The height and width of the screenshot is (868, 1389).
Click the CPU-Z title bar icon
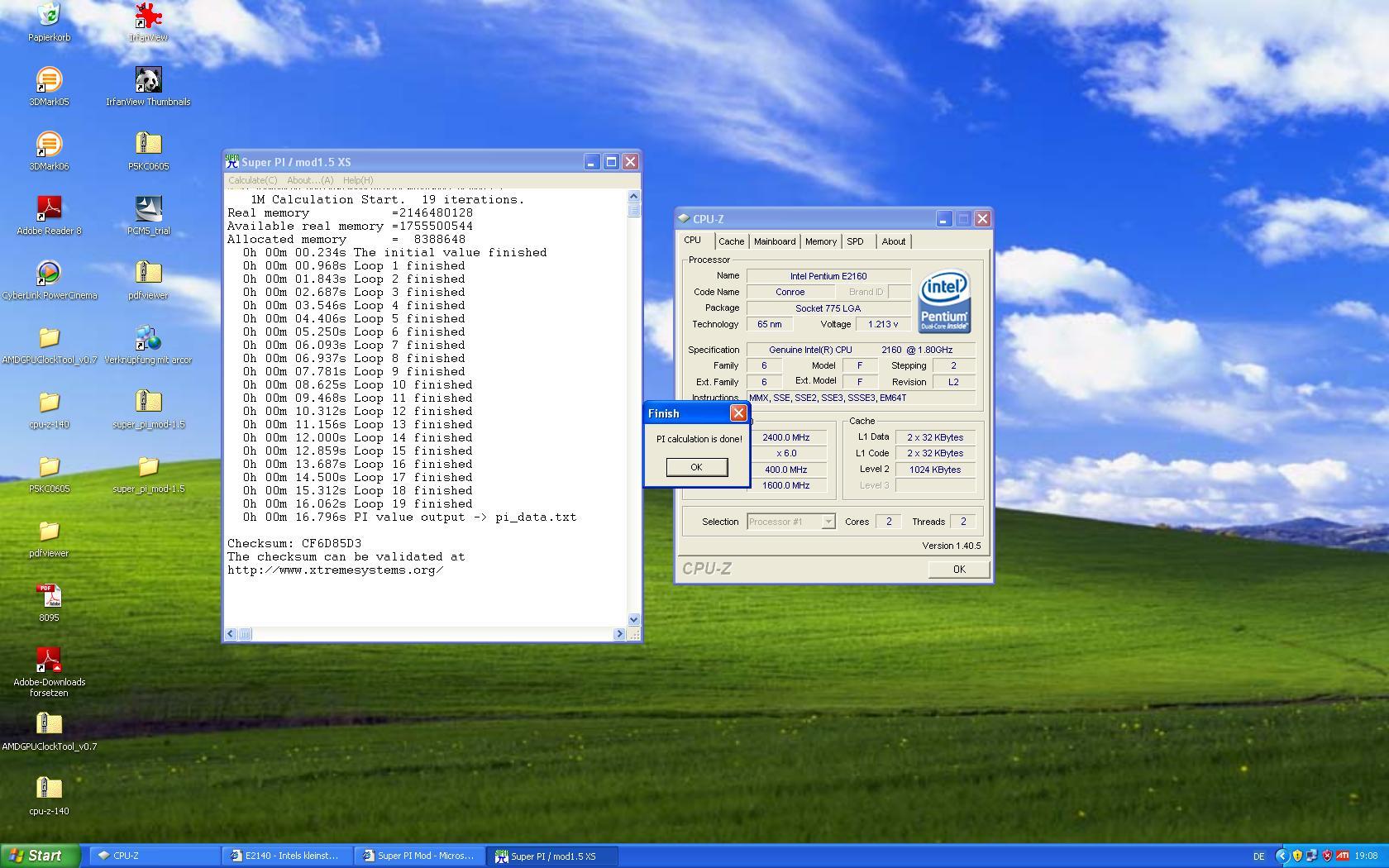coord(684,219)
